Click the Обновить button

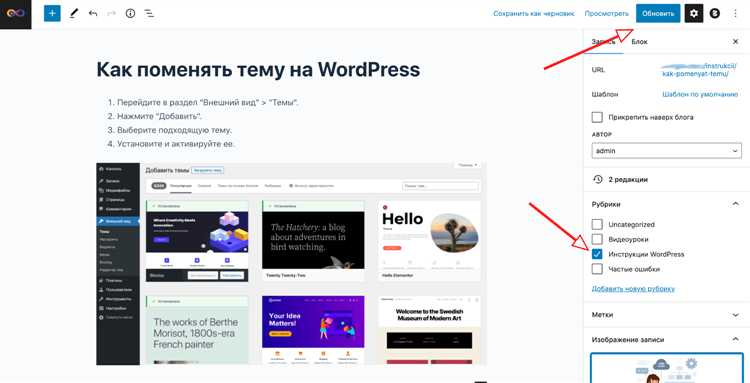[658, 13]
